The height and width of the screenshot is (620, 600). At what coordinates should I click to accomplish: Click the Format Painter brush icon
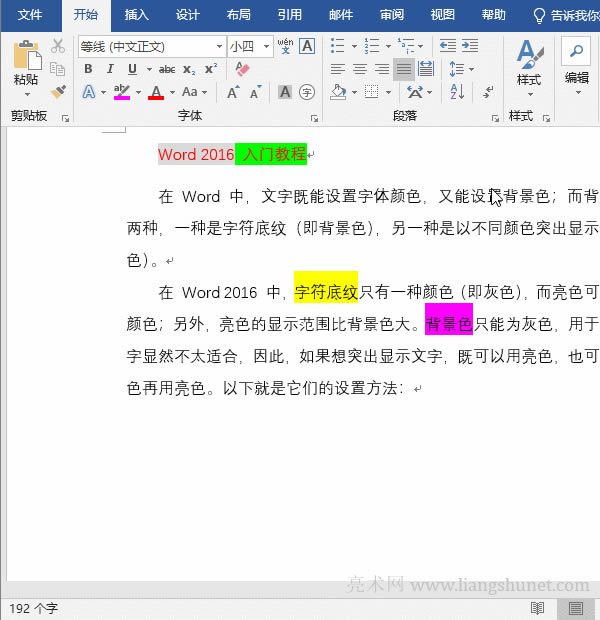58,92
